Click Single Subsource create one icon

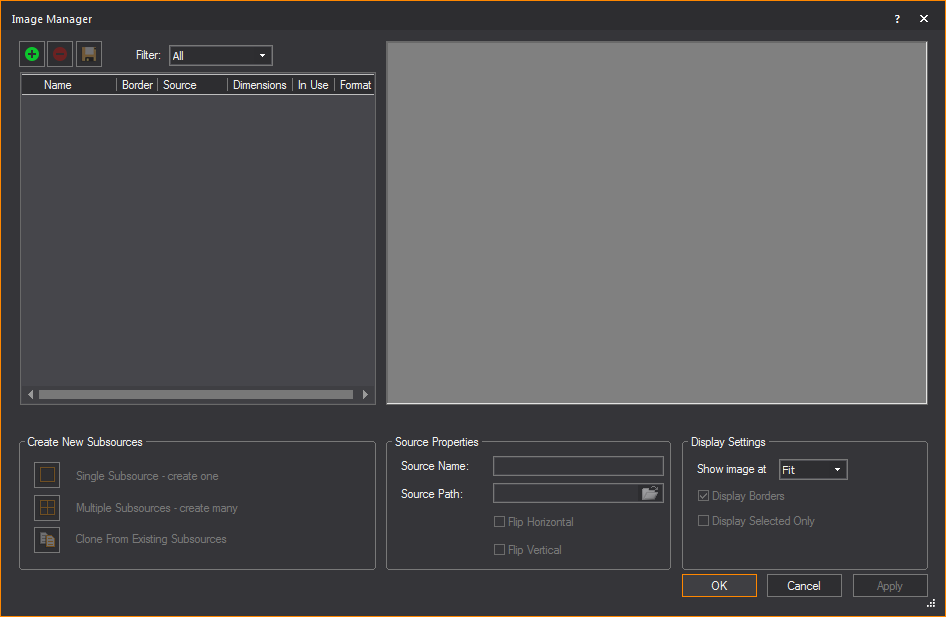[47, 476]
